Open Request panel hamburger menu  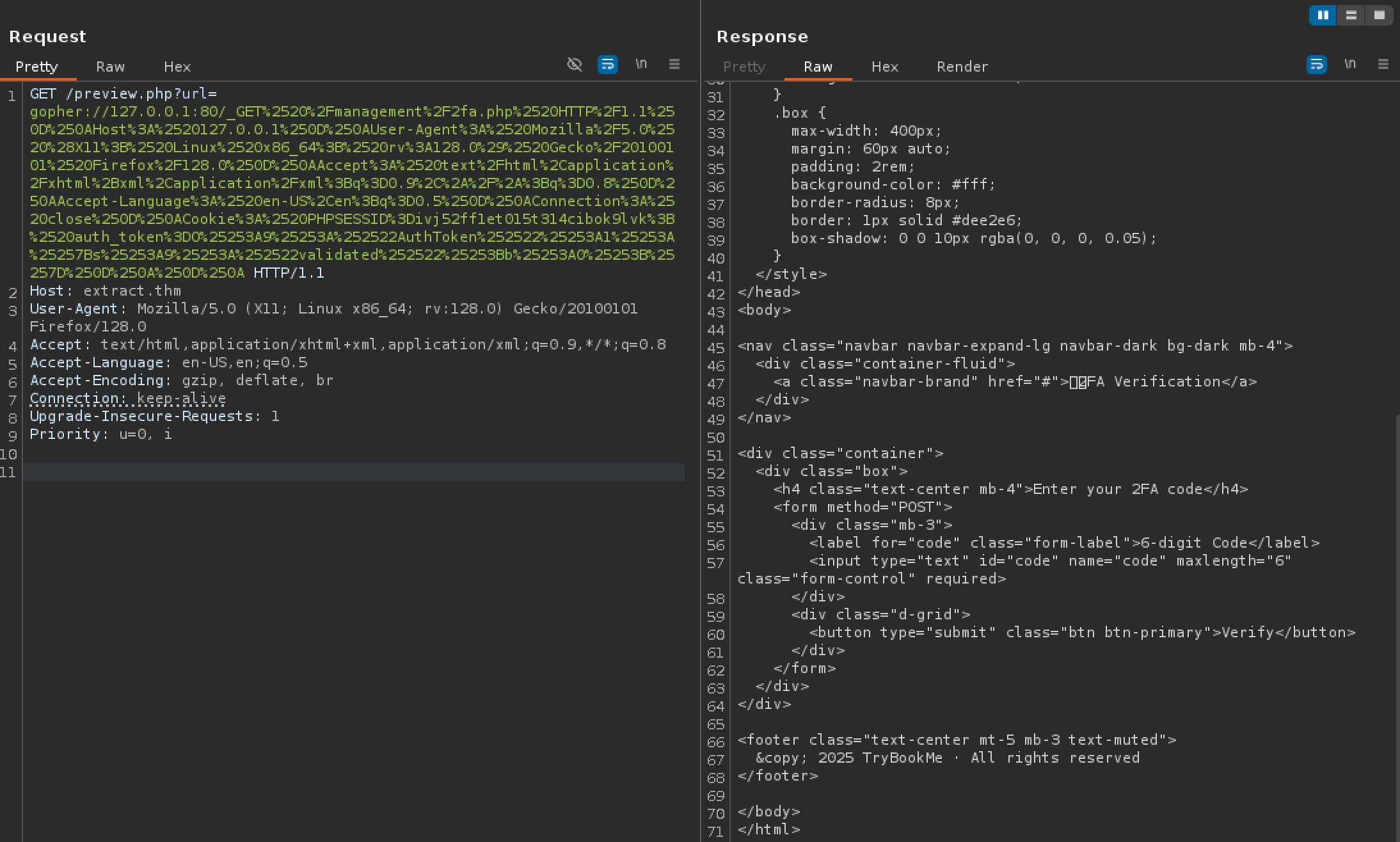674,64
